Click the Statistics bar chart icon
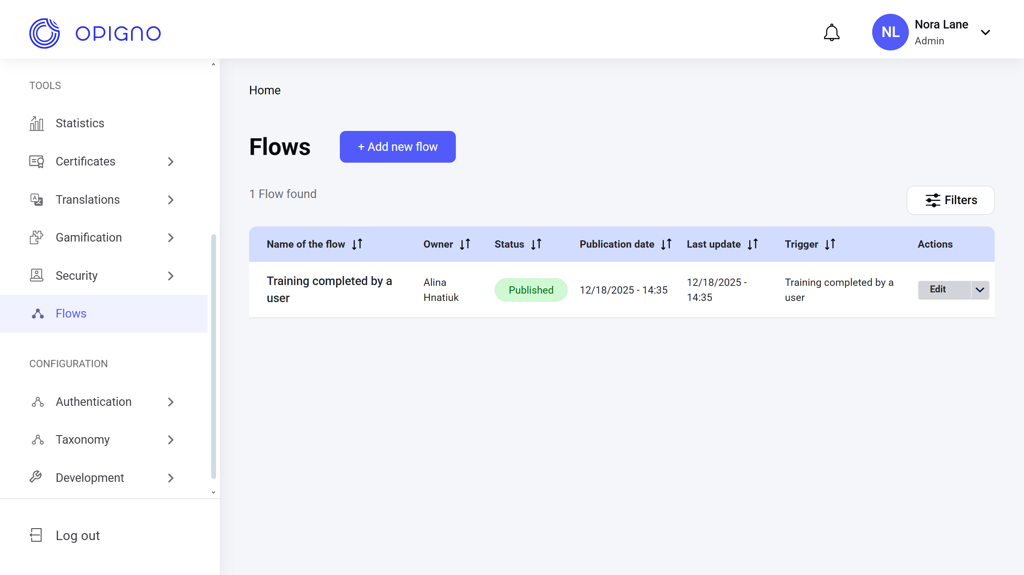The width and height of the screenshot is (1024, 575). pyautogui.click(x=37, y=123)
